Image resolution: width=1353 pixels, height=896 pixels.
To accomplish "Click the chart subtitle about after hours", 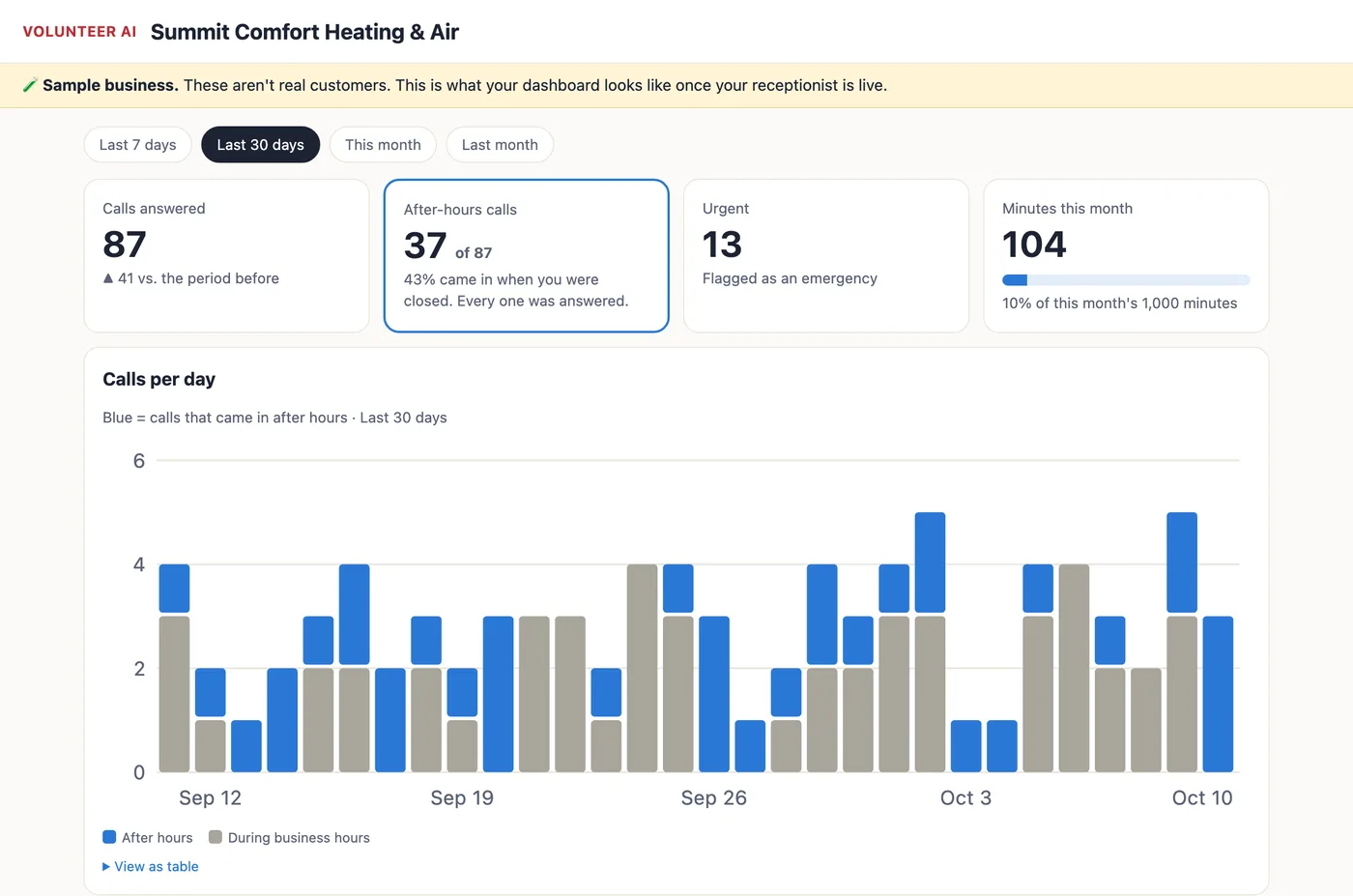I will 274,418.
